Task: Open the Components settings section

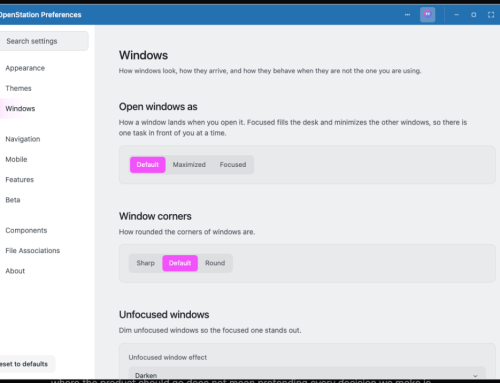Action: (x=26, y=230)
